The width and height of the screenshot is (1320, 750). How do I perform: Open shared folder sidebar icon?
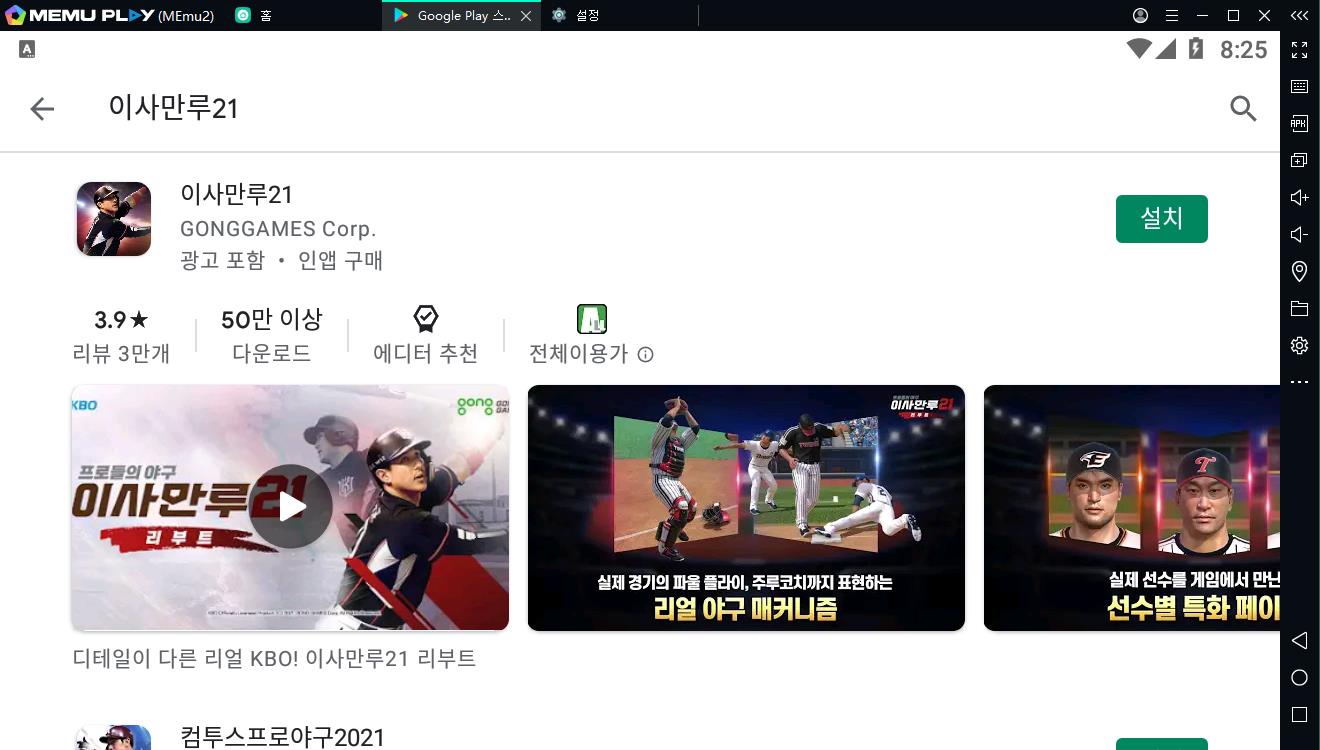coord(1299,308)
